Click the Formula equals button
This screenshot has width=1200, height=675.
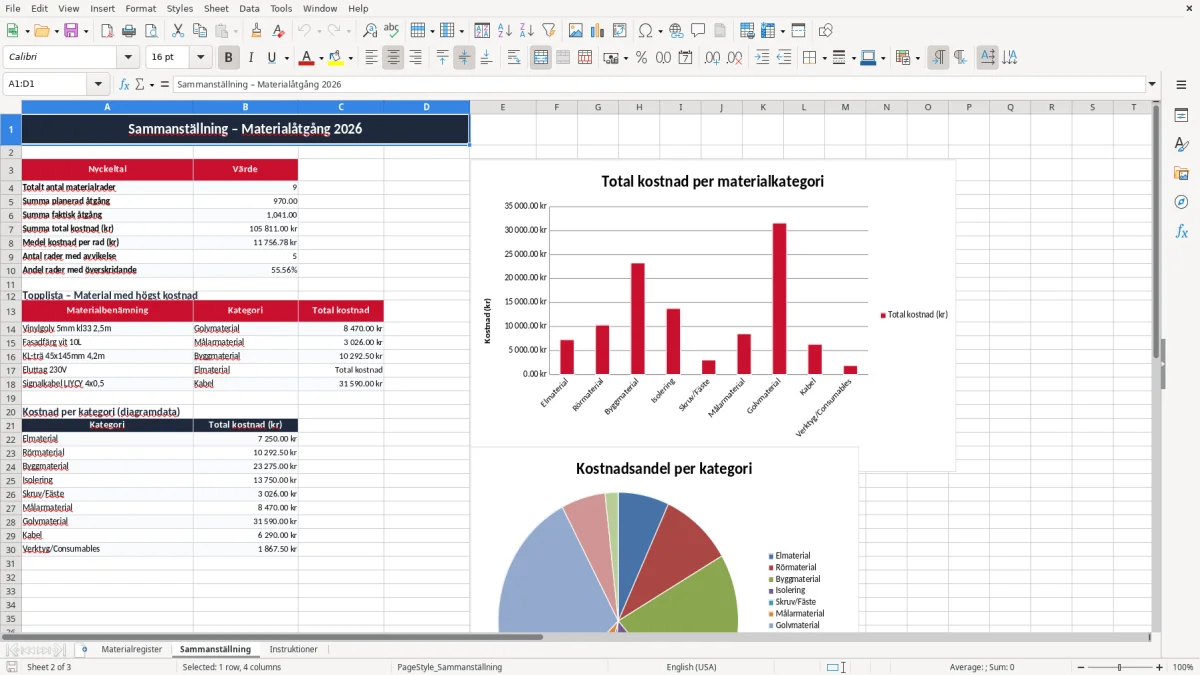164,85
